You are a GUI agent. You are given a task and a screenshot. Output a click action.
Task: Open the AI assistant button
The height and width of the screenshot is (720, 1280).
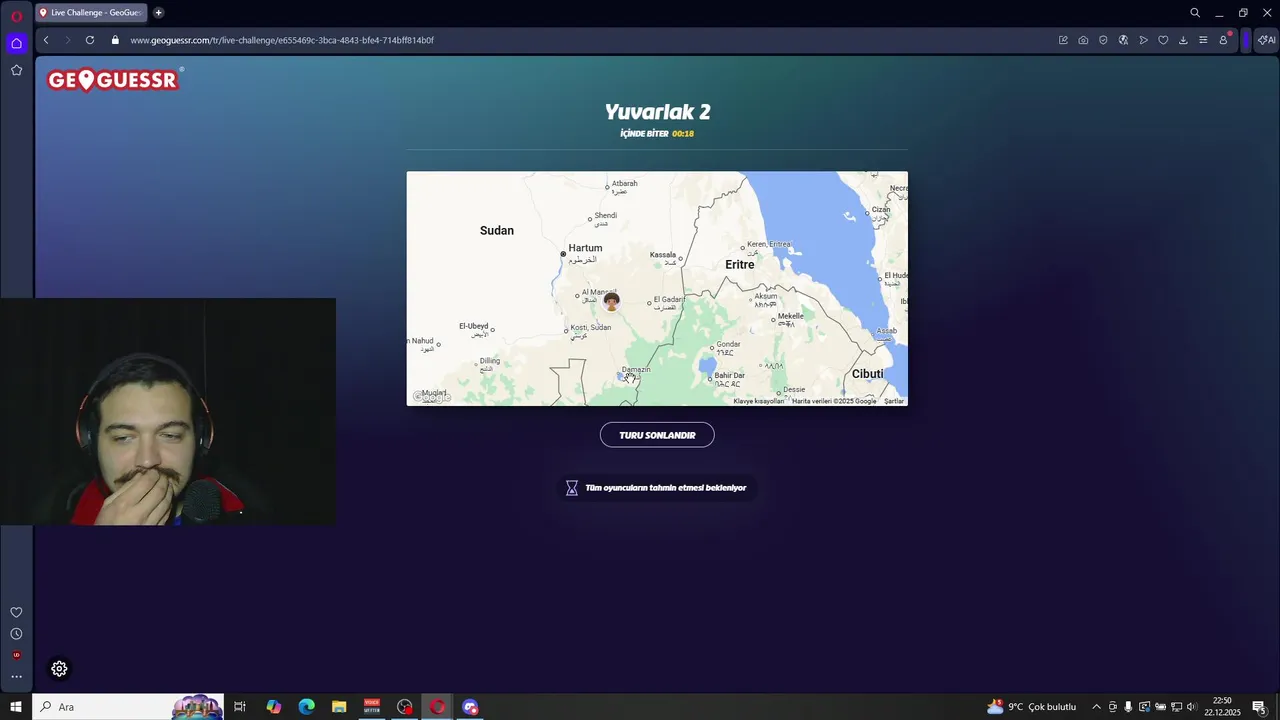(x=1266, y=40)
